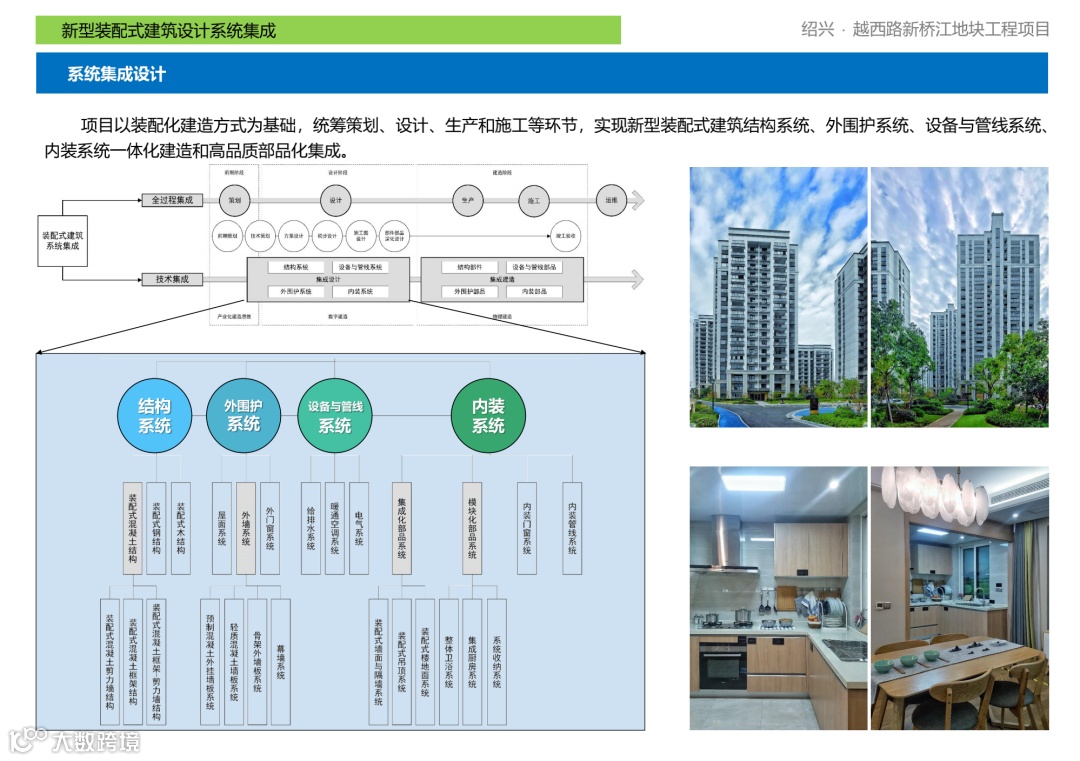Click the 装配式建筑系统集成 box
The image size is (1080, 761).
tap(62, 241)
